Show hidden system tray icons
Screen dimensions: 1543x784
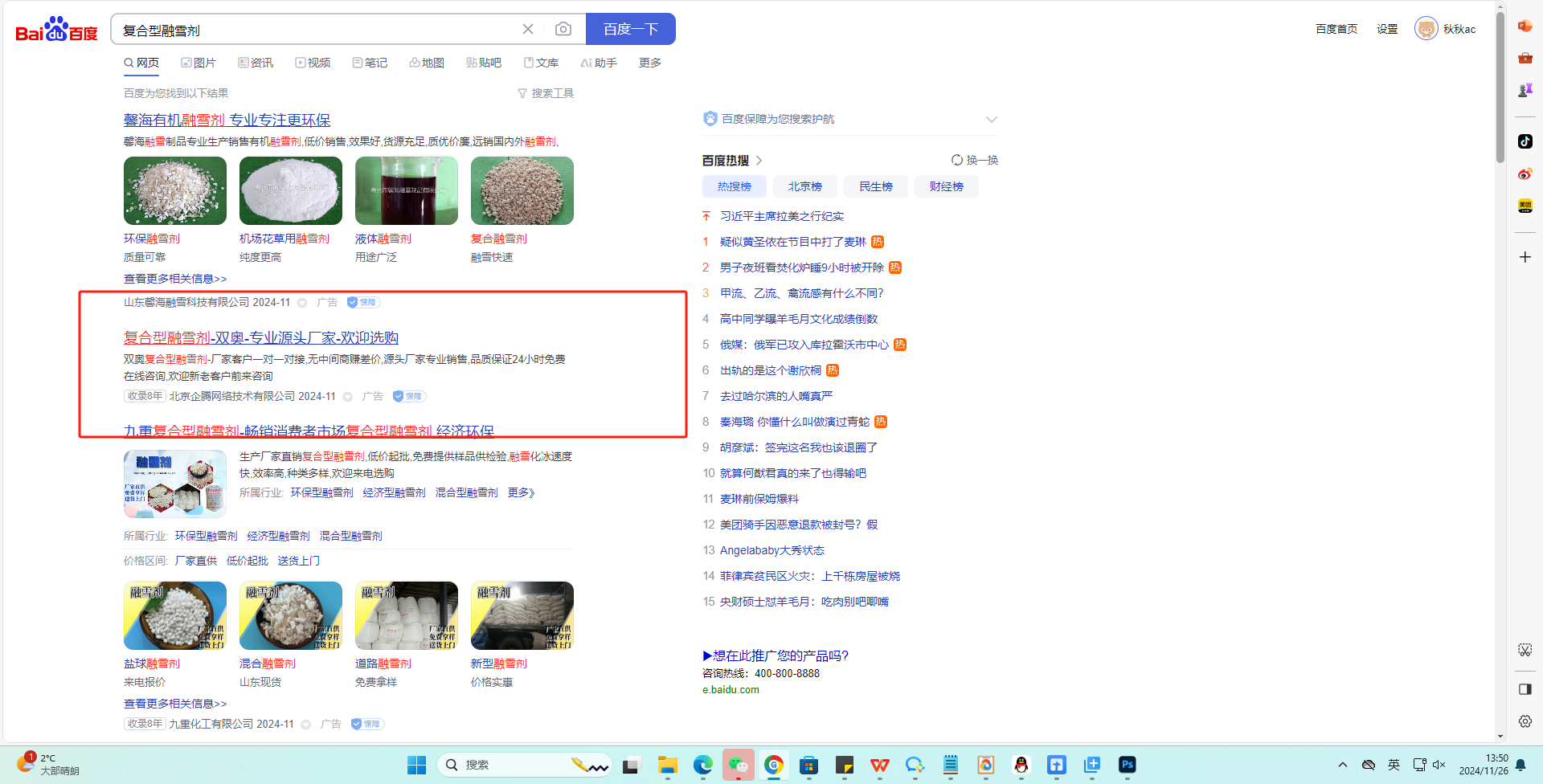click(x=1342, y=765)
